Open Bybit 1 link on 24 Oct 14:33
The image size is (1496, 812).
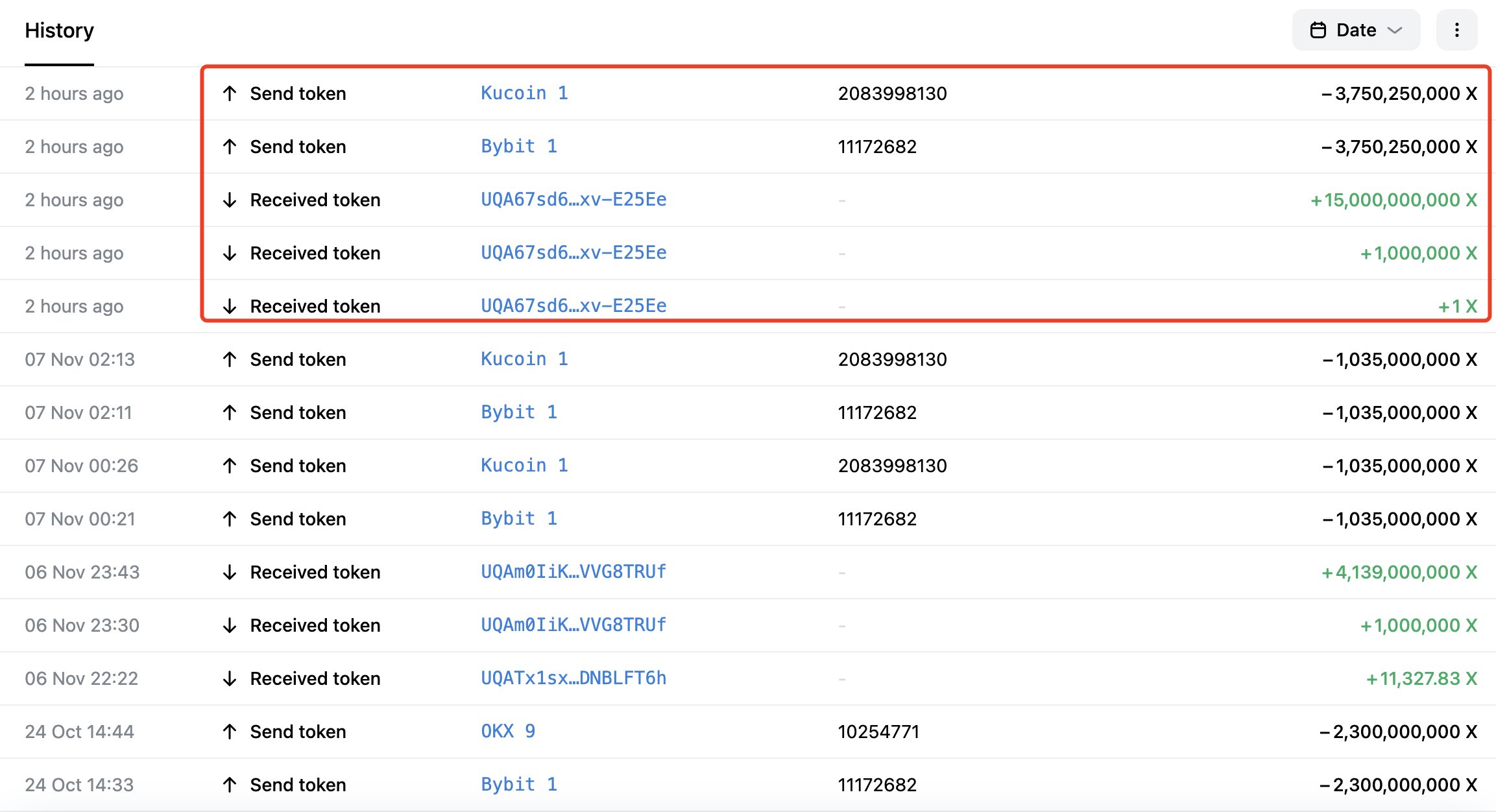[x=519, y=785]
